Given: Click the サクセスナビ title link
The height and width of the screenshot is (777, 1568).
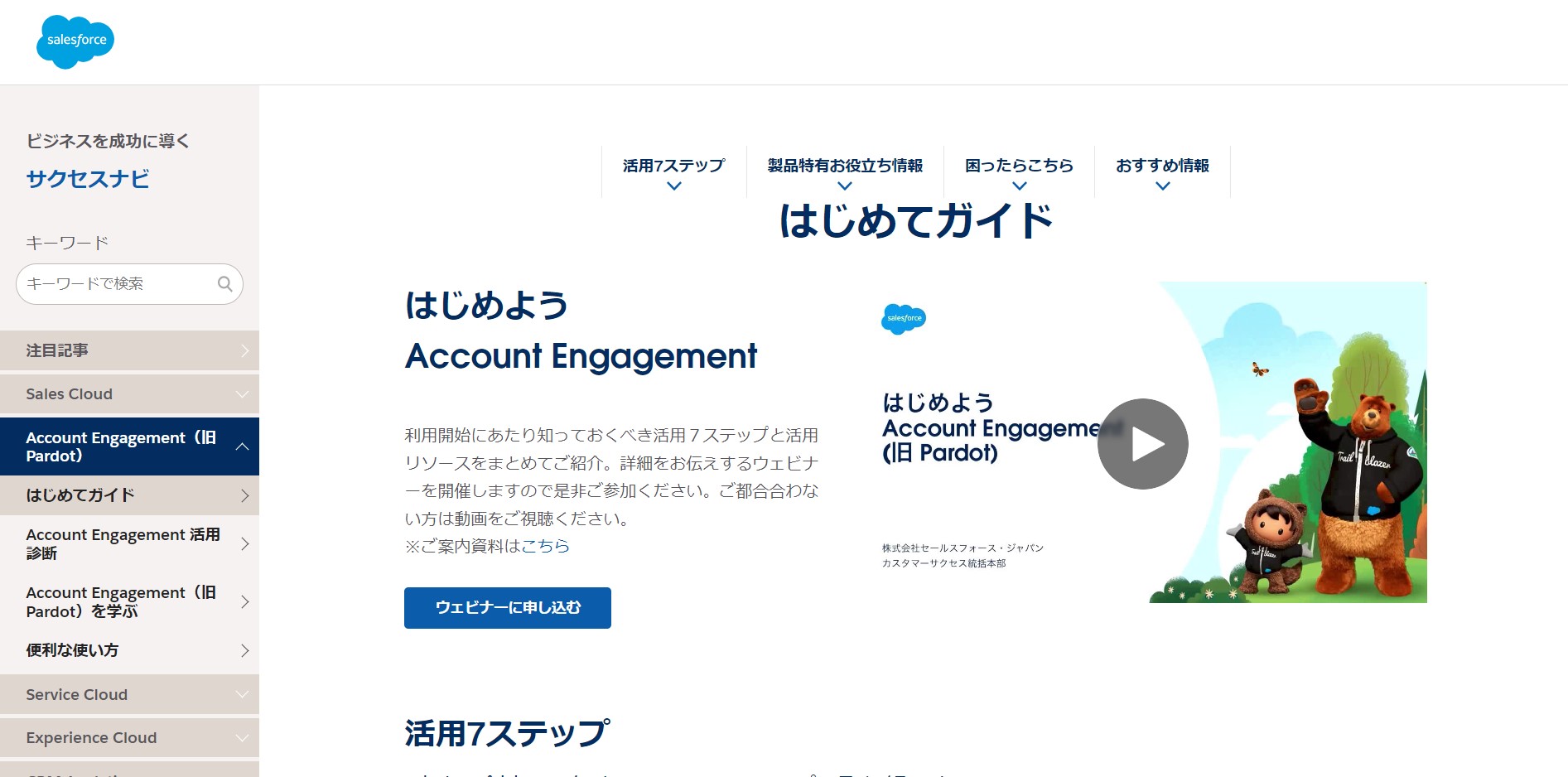Looking at the screenshot, I should click(x=88, y=179).
